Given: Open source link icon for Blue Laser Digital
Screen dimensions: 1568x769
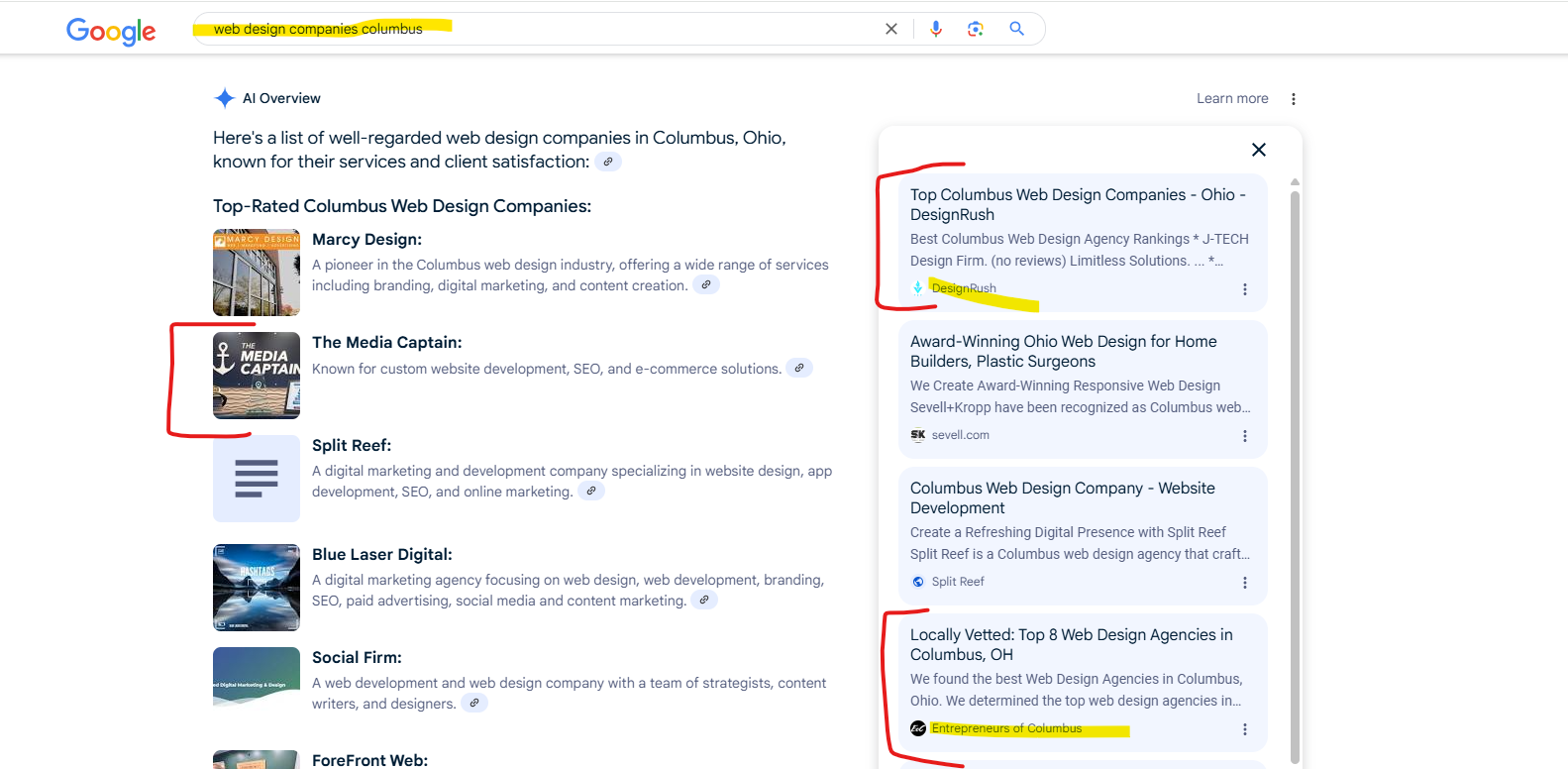Looking at the screenshot, I should point(704,600).
